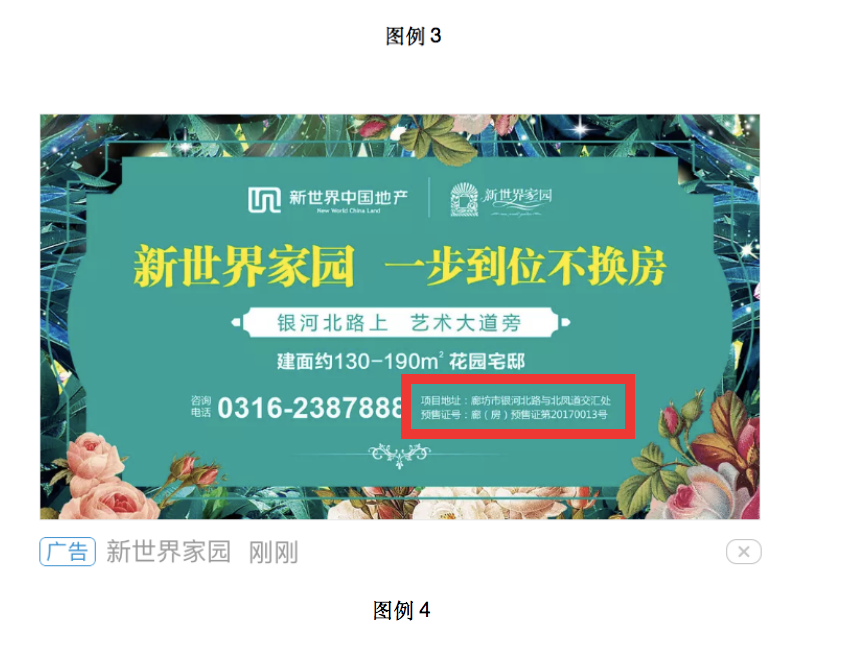This screenshot has height=662, width=846.
Task: Open the 新世界家园 advertiser name link
Action: [168, 551]
